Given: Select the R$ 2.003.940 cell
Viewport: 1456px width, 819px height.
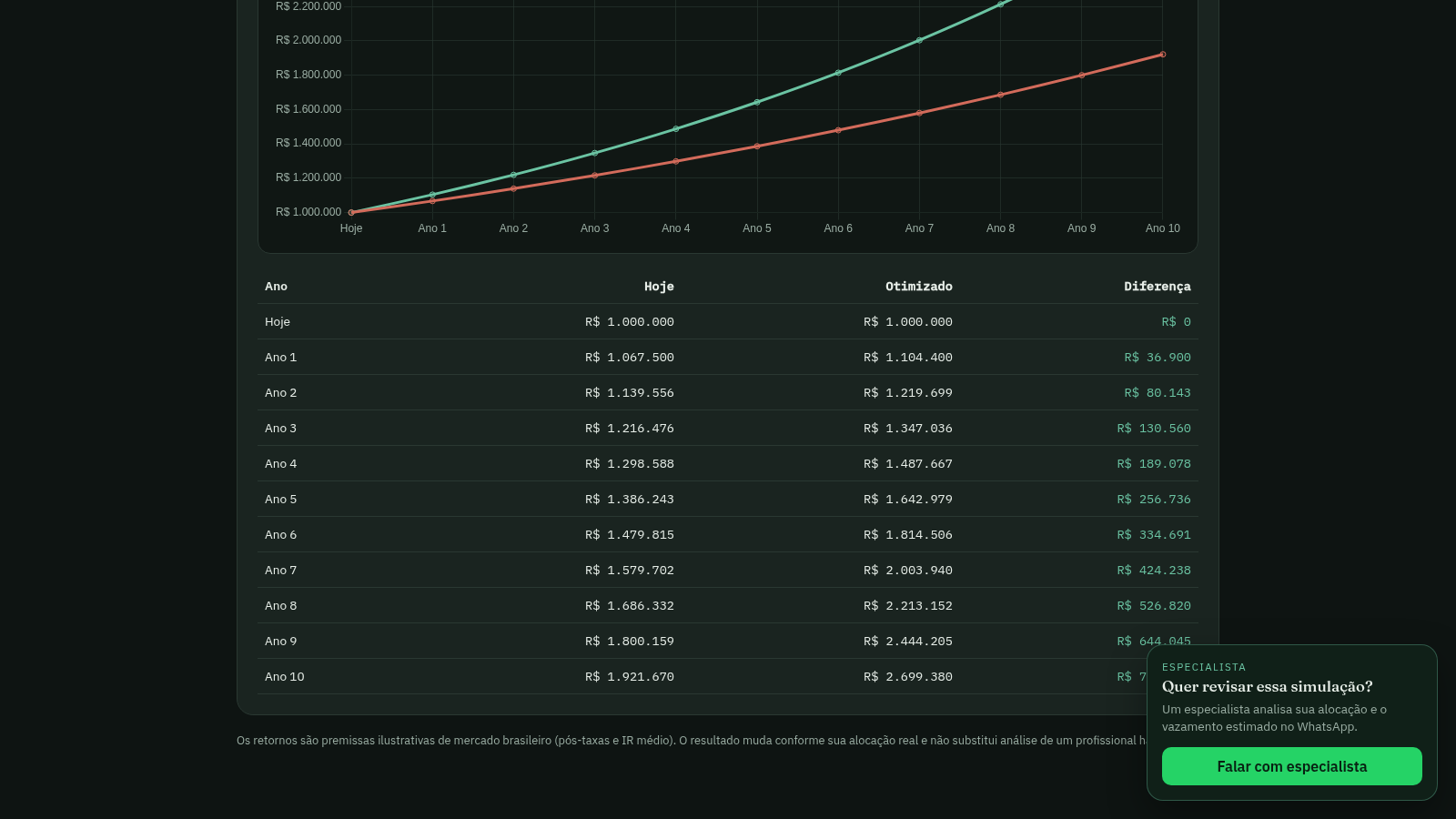Looking at the screenshot, I should click(908, 570).
